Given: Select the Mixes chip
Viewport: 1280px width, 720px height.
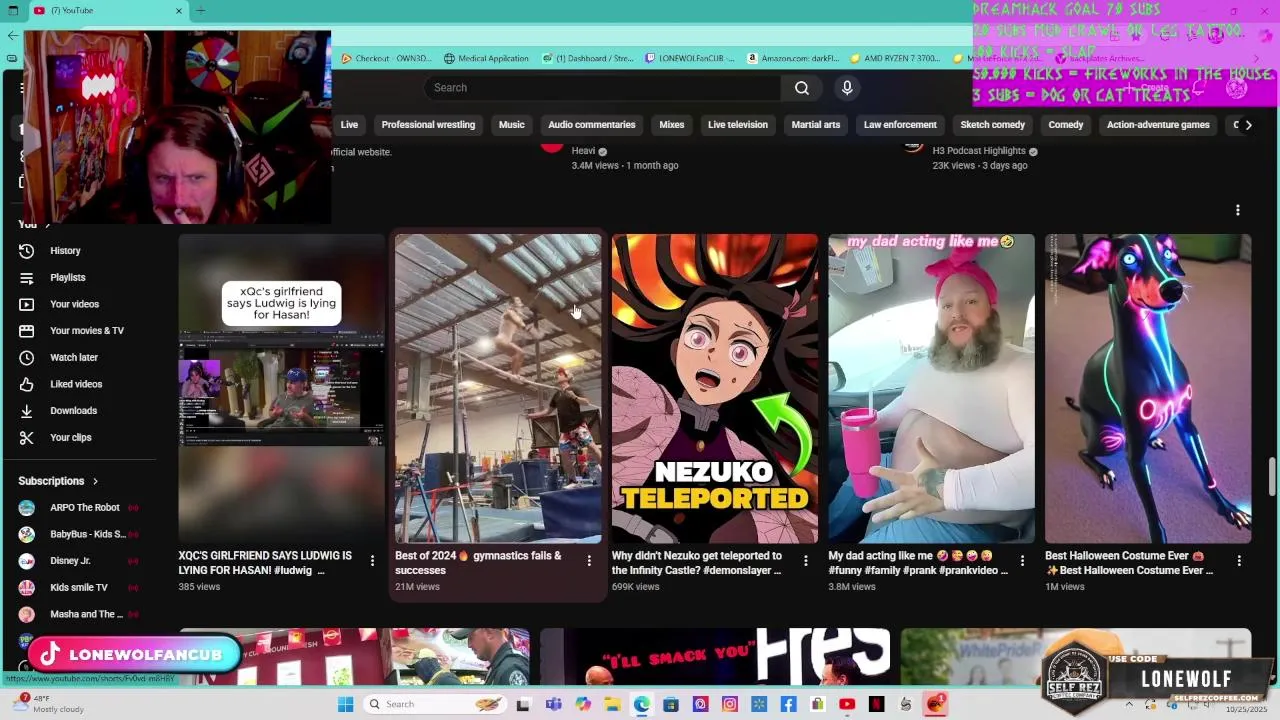Looking at the screenshot, I should 672,125.
